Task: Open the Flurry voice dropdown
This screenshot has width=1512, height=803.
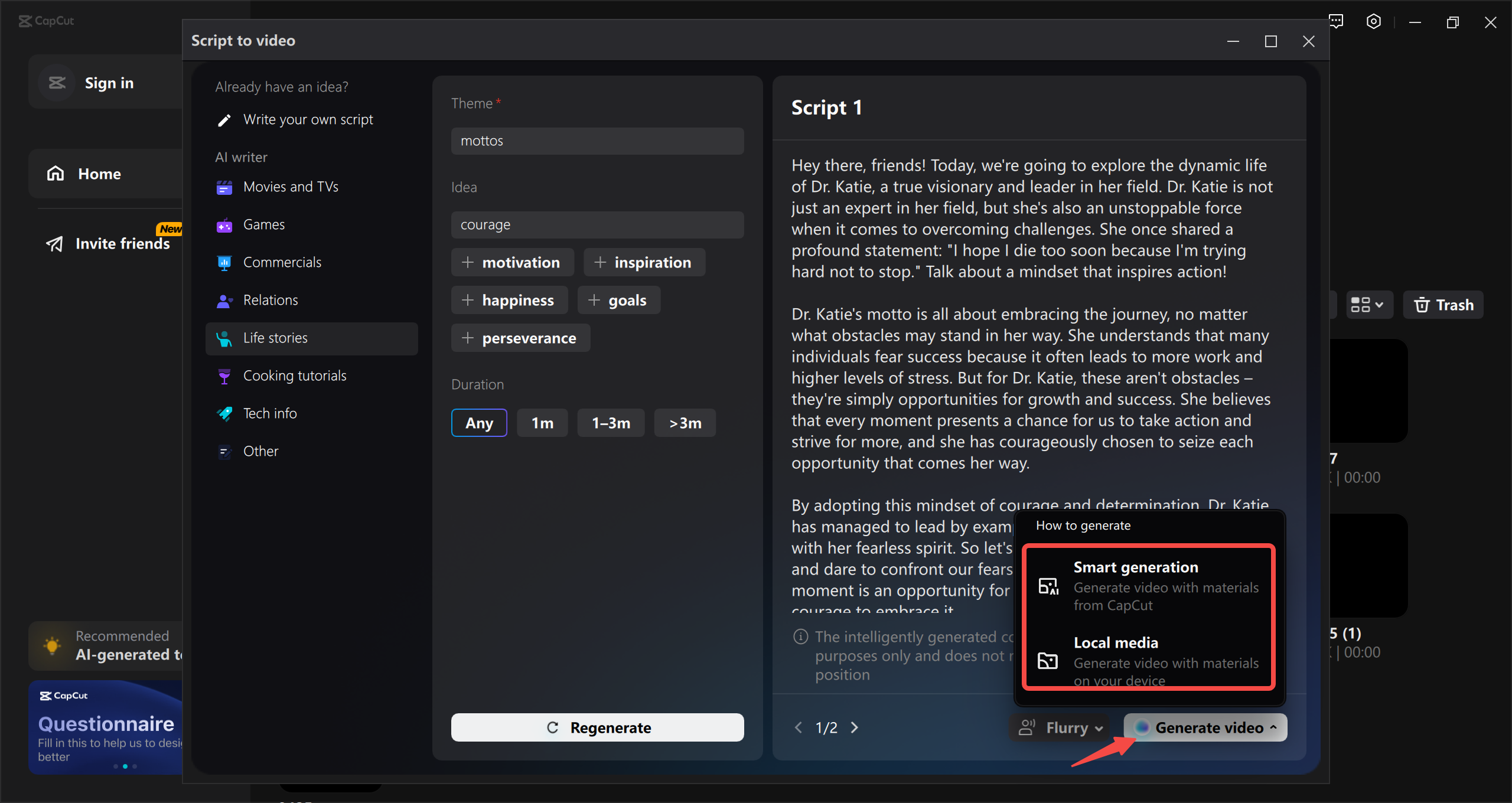Action: coord(1060,727)
